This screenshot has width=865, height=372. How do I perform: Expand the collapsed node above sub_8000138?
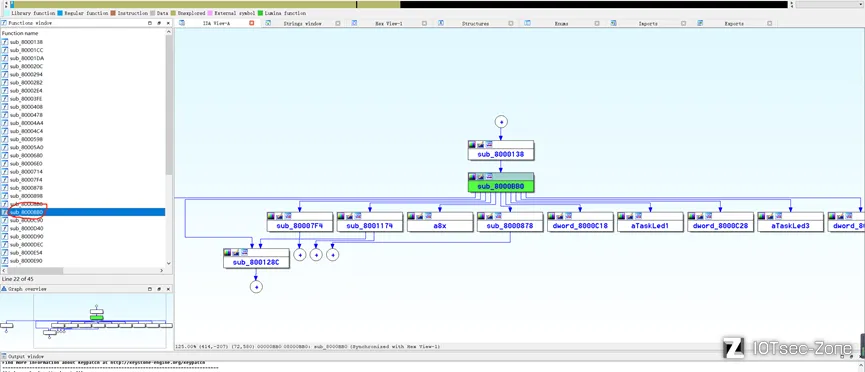pyautogui.click(x=501, y=121)
